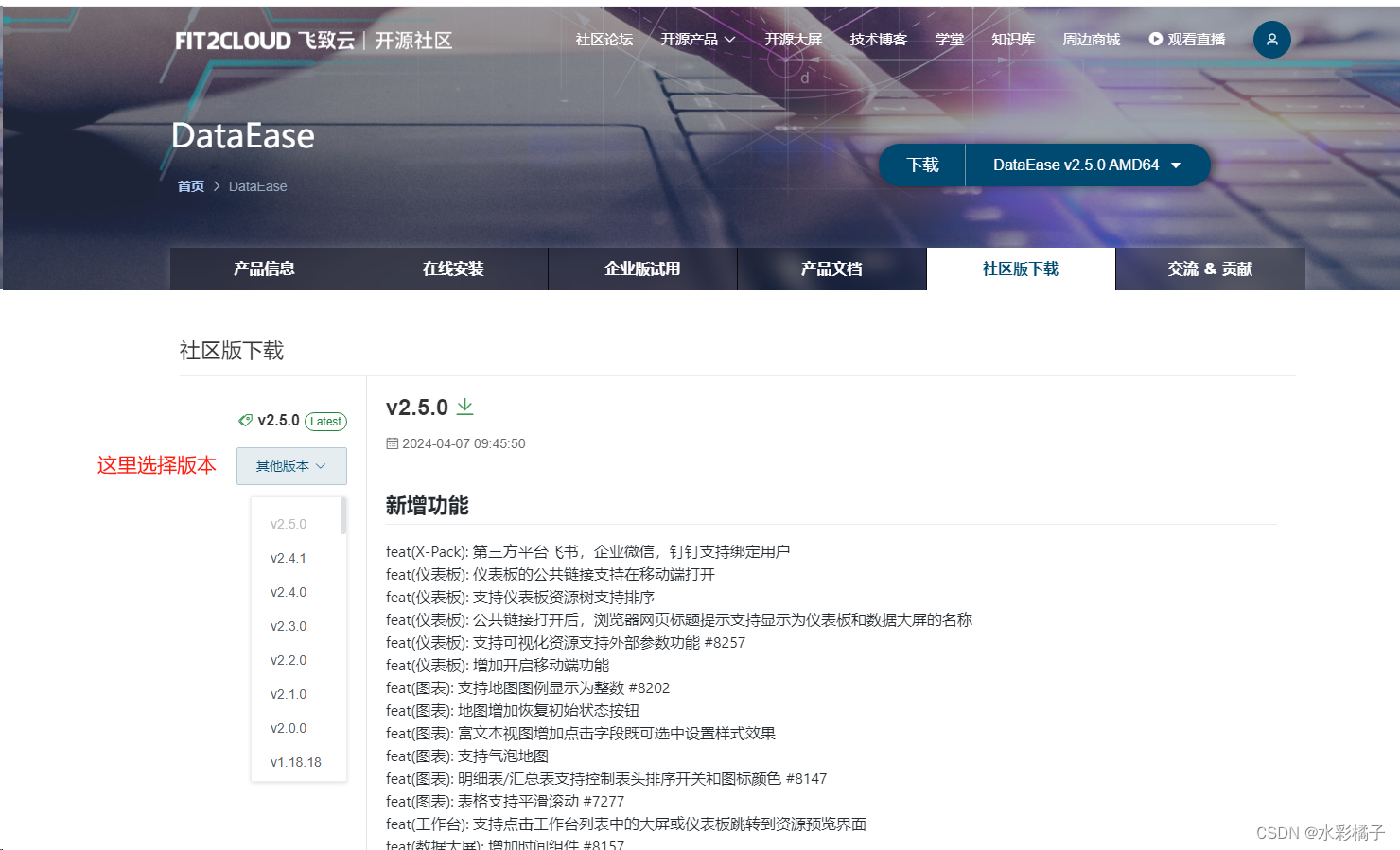Screen dimensions: 1400x850
Task: Click the 首页 breadcrumb link
Action: click(191, 186)
